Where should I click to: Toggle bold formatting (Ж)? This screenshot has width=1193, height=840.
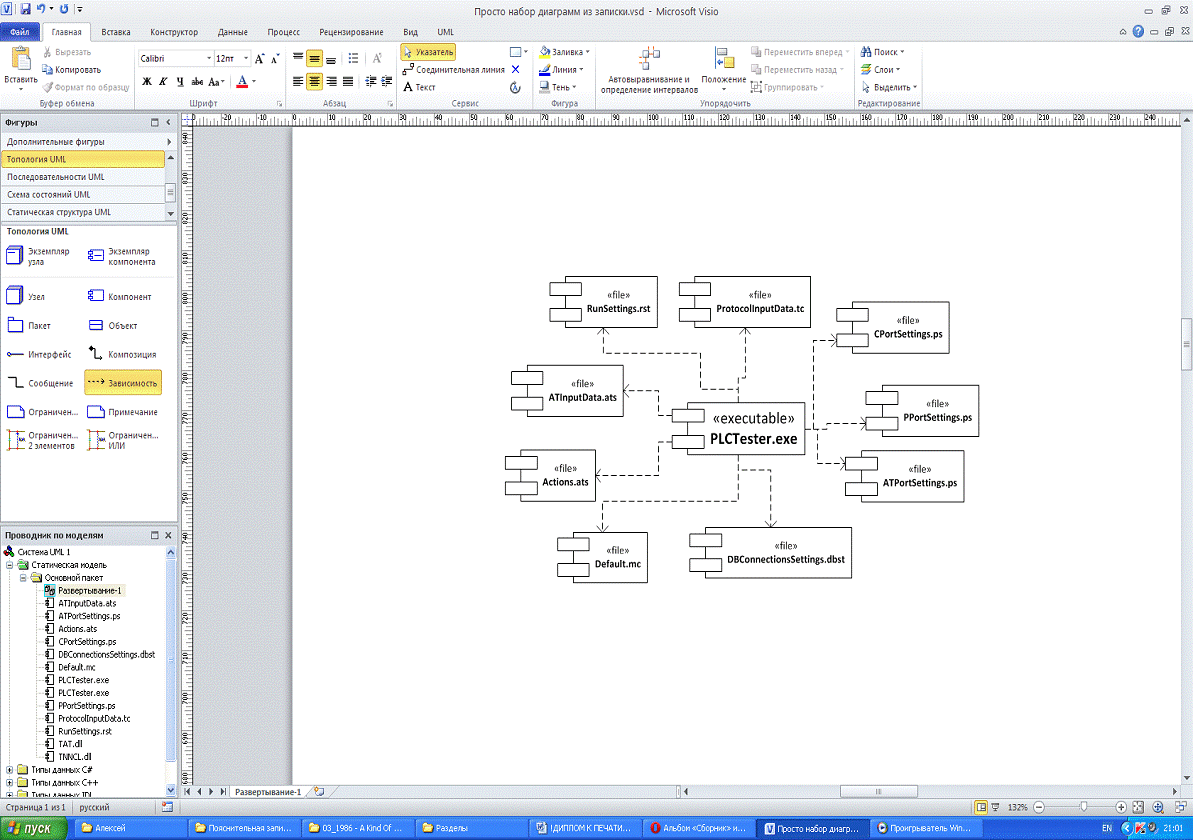[x=146, y=82]
